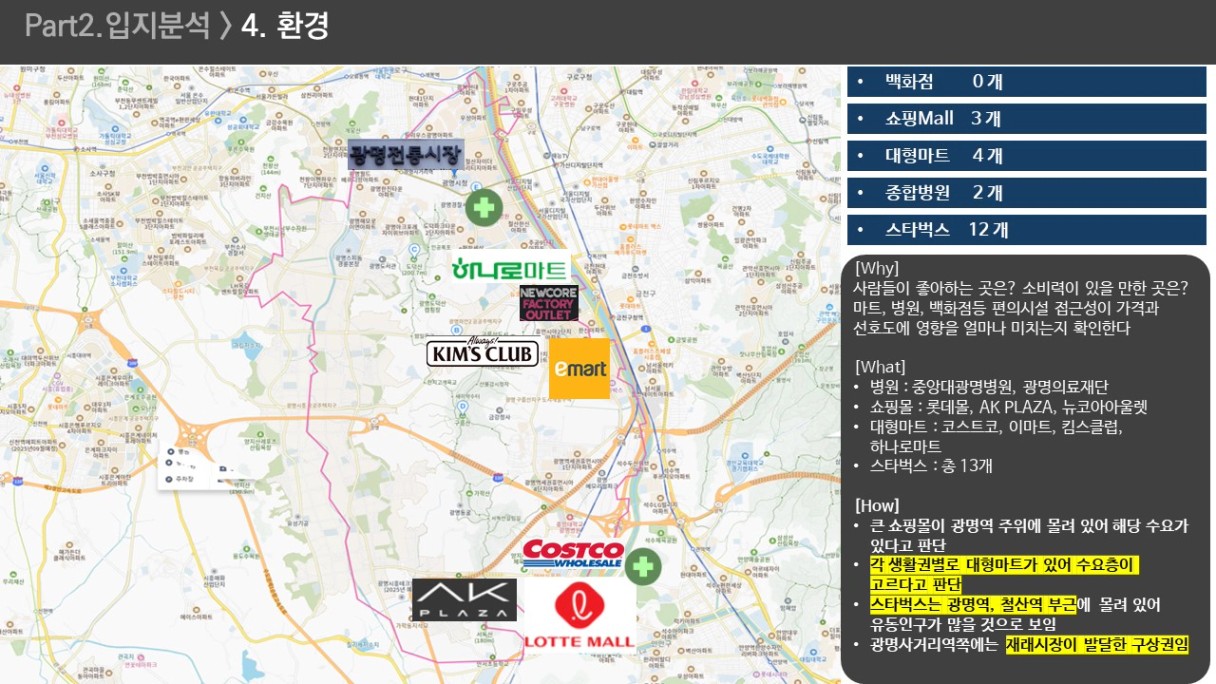The height and width of the screenshot is (684, 1216).
Task: Click the [Why] heading
Action: point(877,268)
